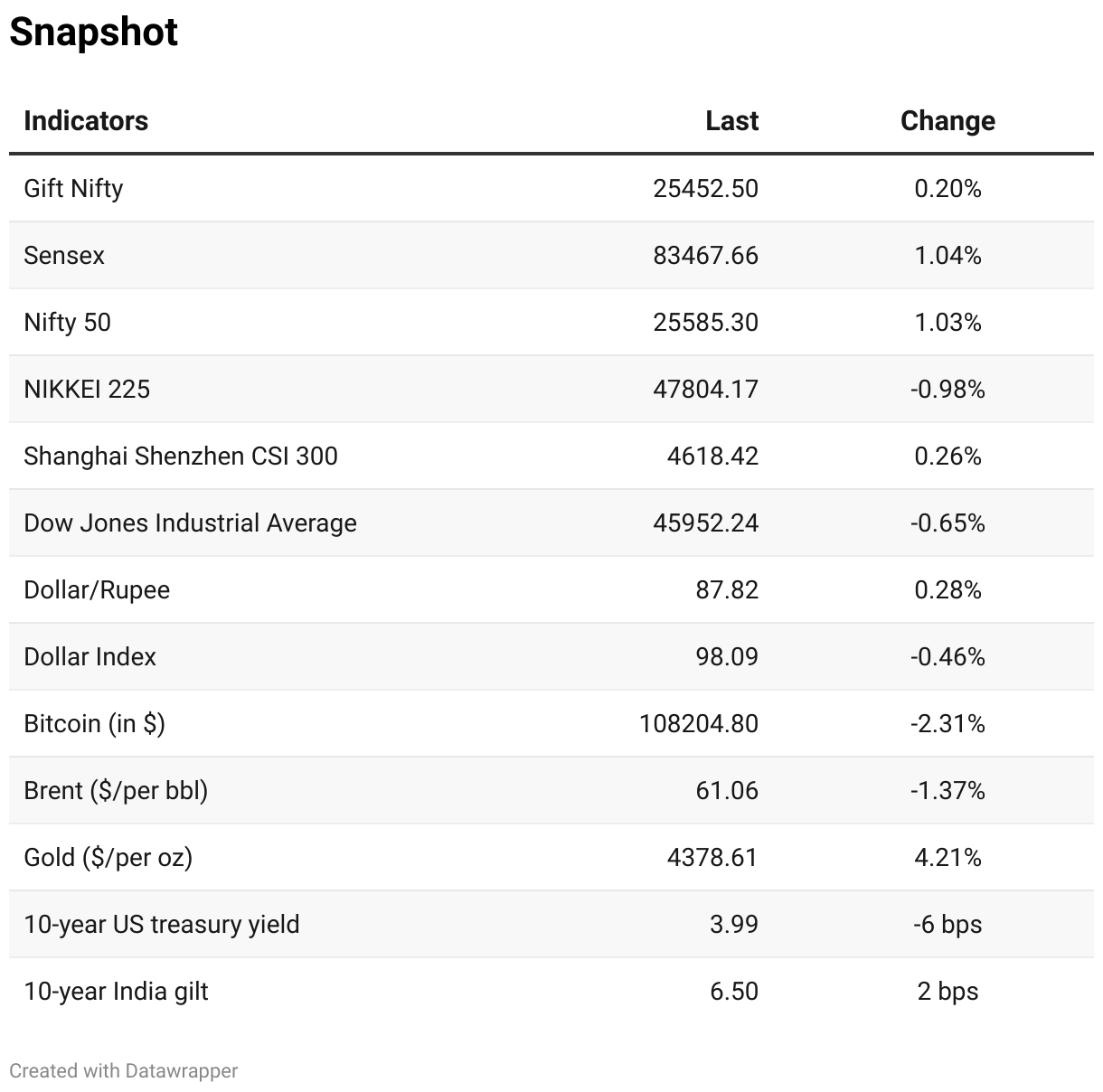Select 10-year US treasury yield label
Screen dimensions: 1103x1092
click(x=162, y=925)
